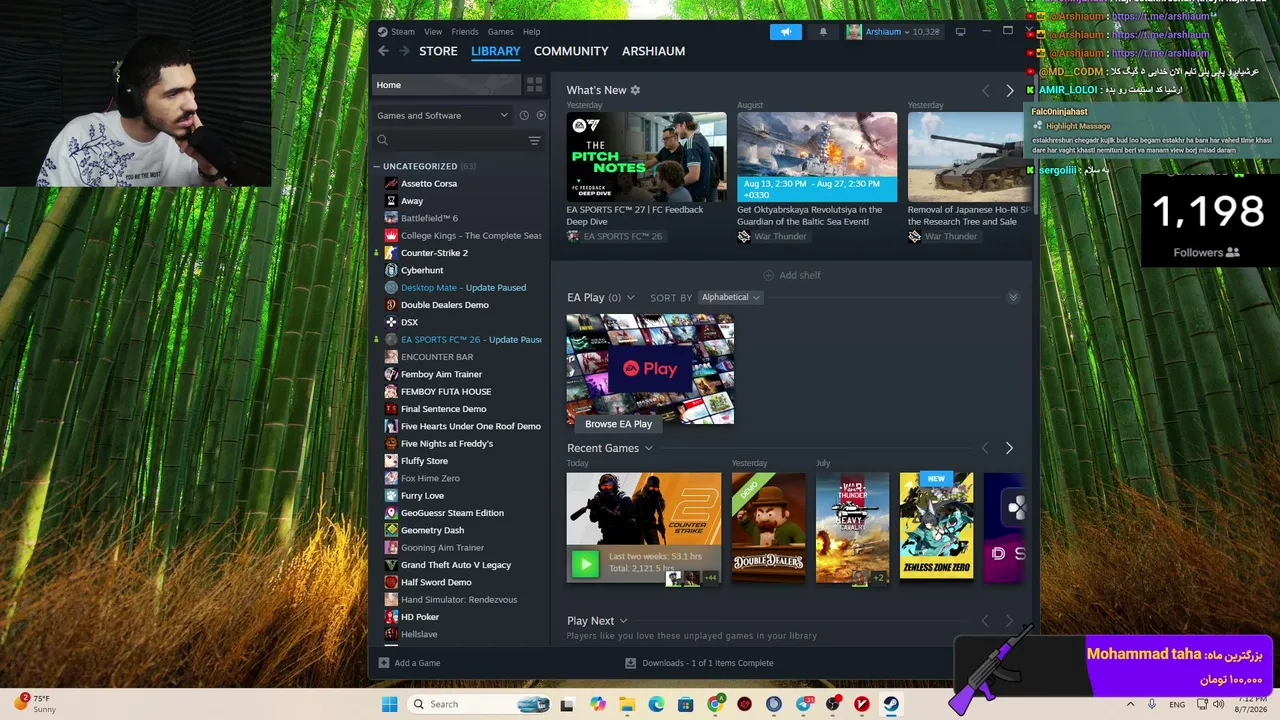Open the notifications bell in Steam

pos(823,32)
